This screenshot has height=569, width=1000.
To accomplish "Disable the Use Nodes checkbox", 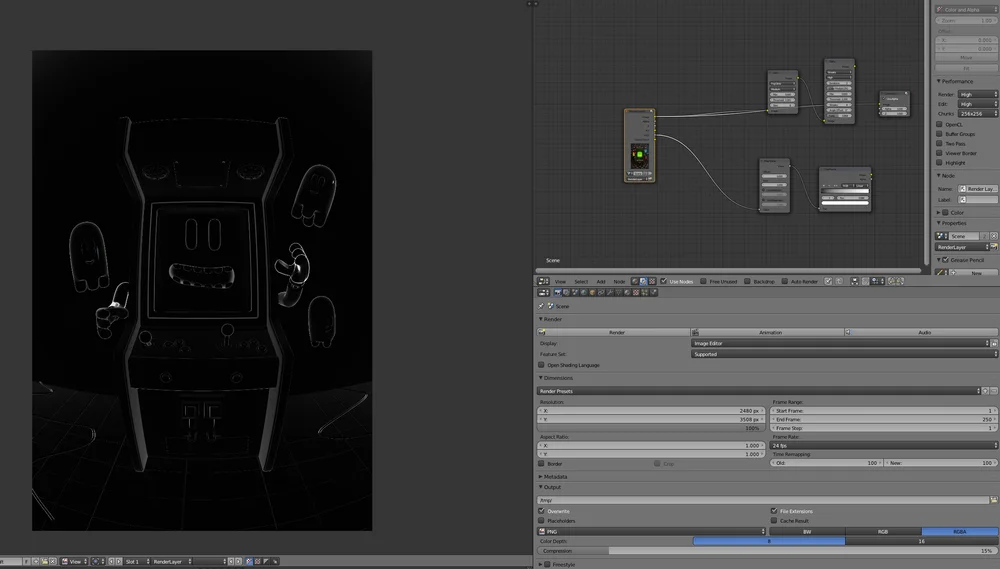I will click(663, 281).
